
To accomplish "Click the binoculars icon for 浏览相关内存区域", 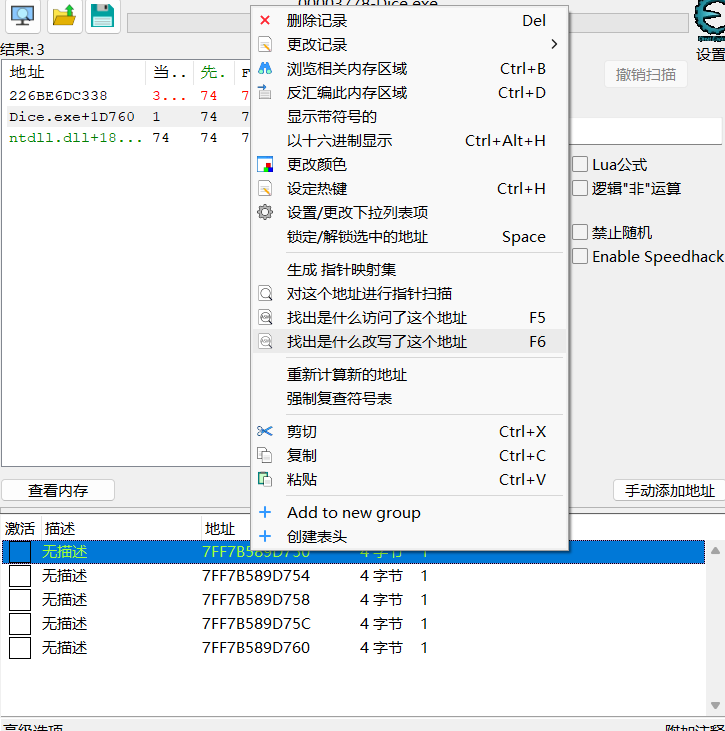I will (x=265, y=69).
